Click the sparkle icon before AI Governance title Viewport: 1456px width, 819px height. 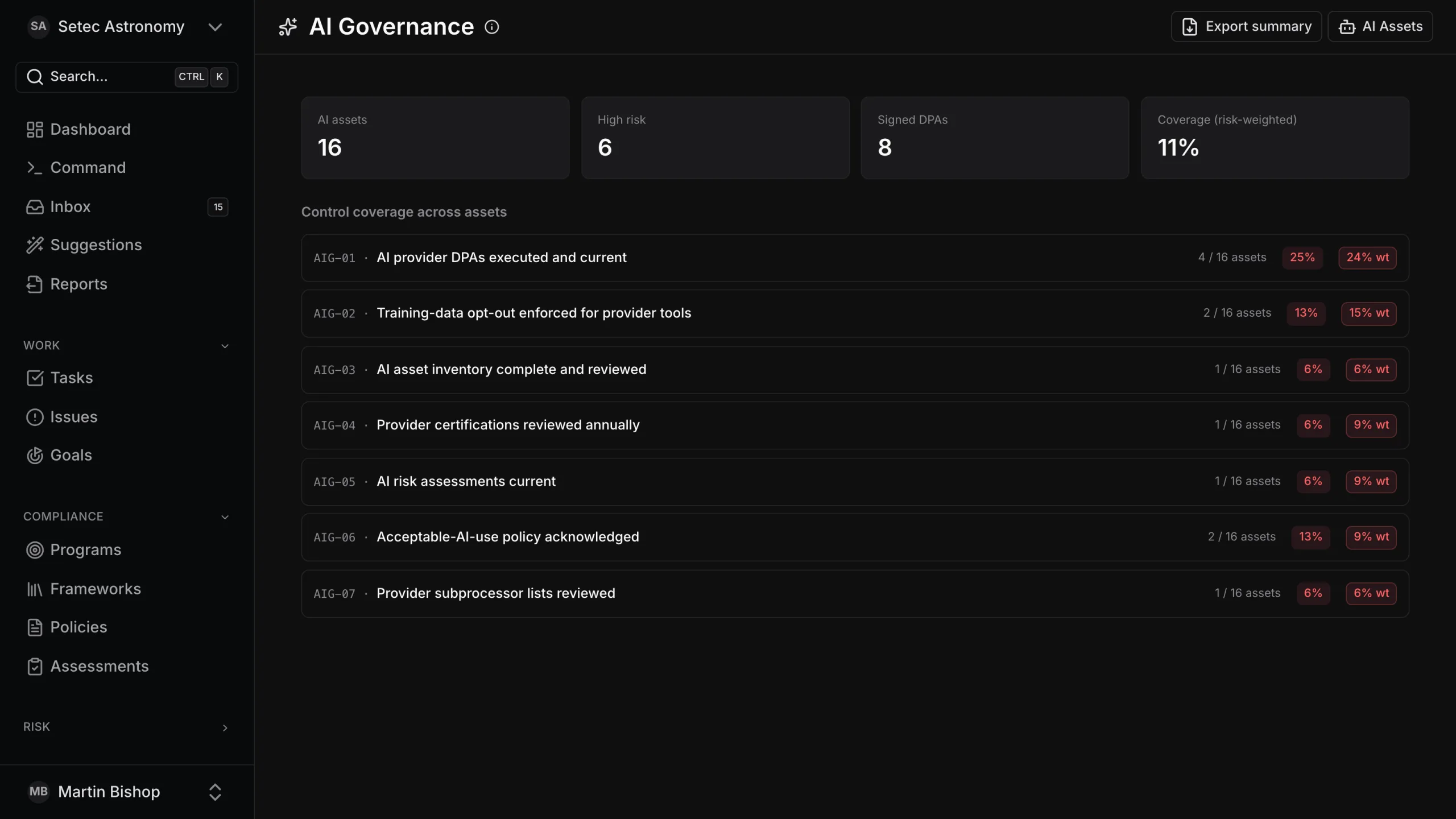pyautogui.click(x=288, y=27)
